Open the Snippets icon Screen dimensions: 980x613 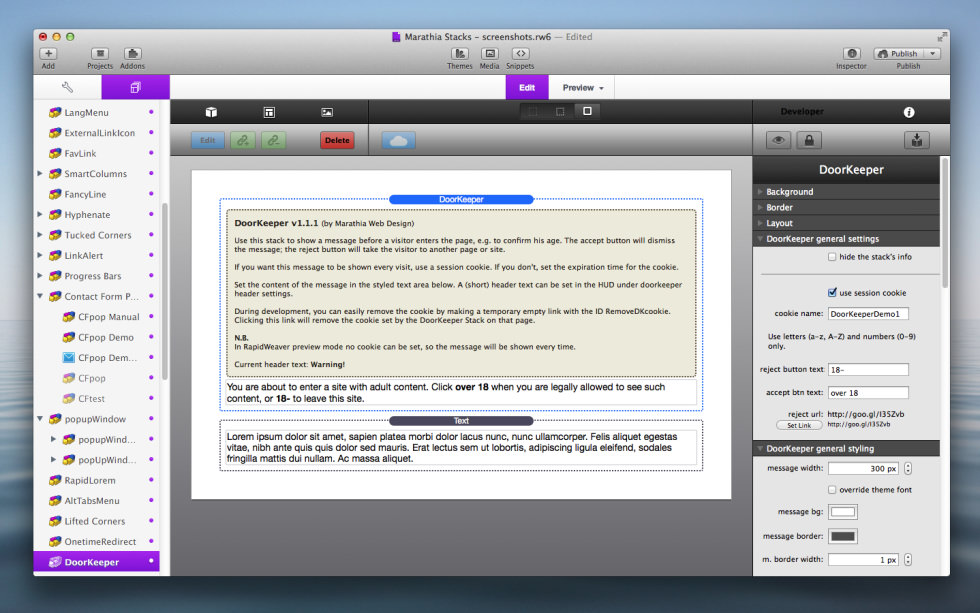point(520,54)
